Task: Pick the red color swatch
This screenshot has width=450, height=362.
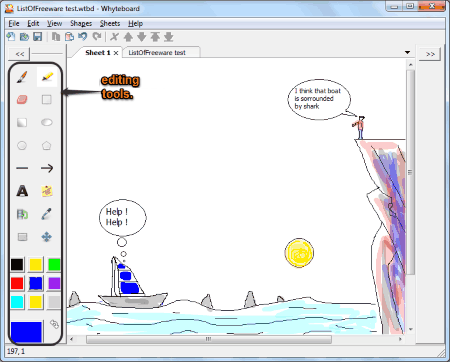Action: point(17,283)
